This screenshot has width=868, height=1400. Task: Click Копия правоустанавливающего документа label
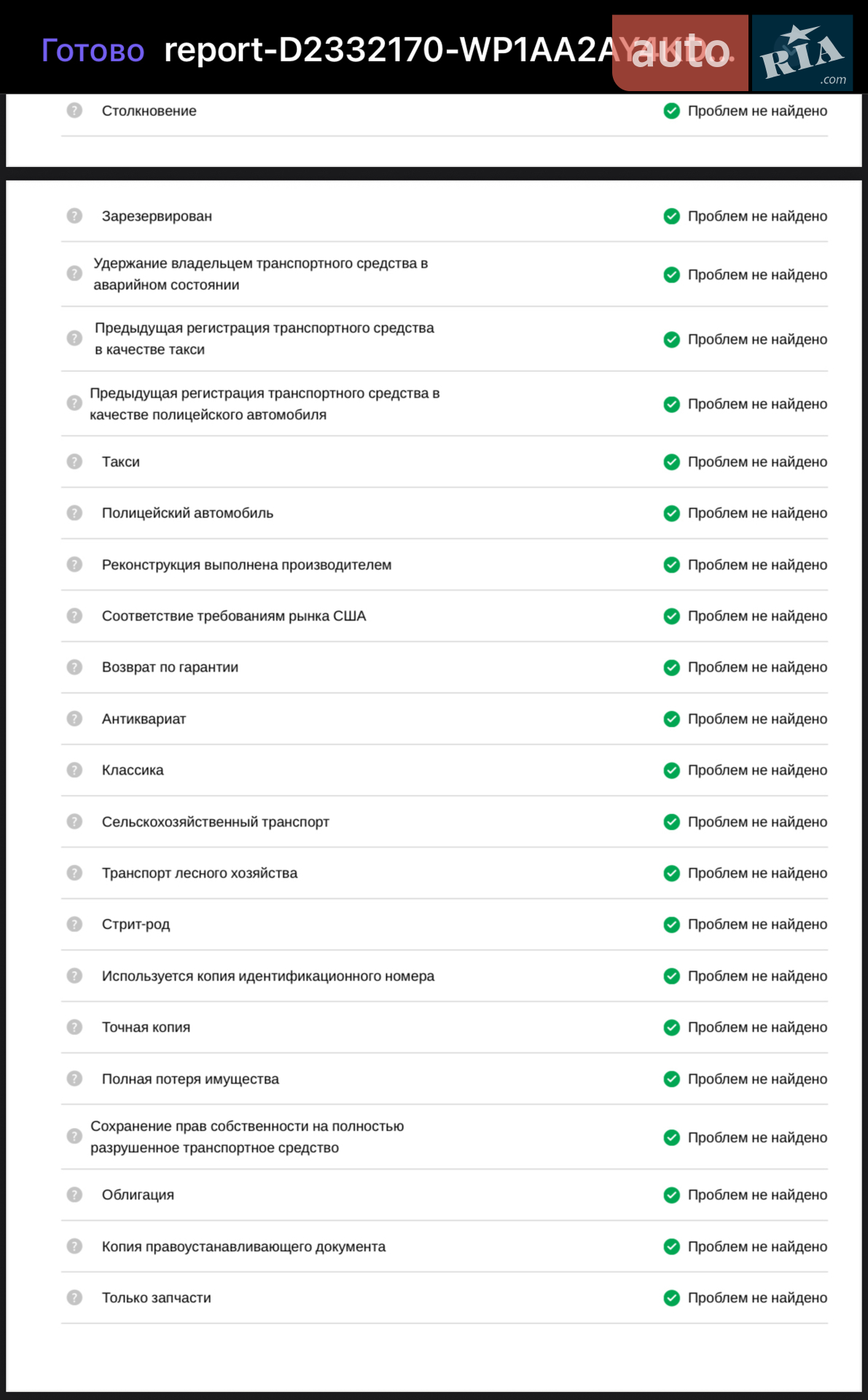tap(243, 1247)
